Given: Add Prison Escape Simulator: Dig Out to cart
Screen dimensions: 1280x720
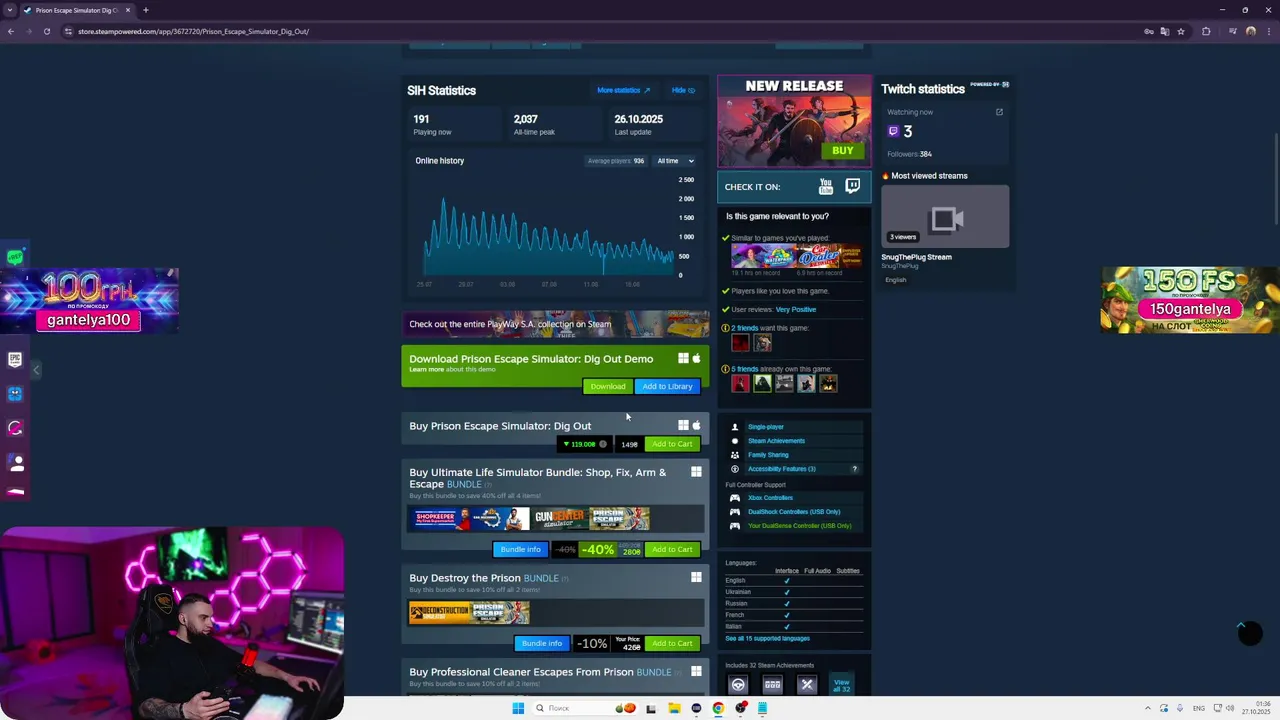Looking at the screenshot, I should pos(672,444).
